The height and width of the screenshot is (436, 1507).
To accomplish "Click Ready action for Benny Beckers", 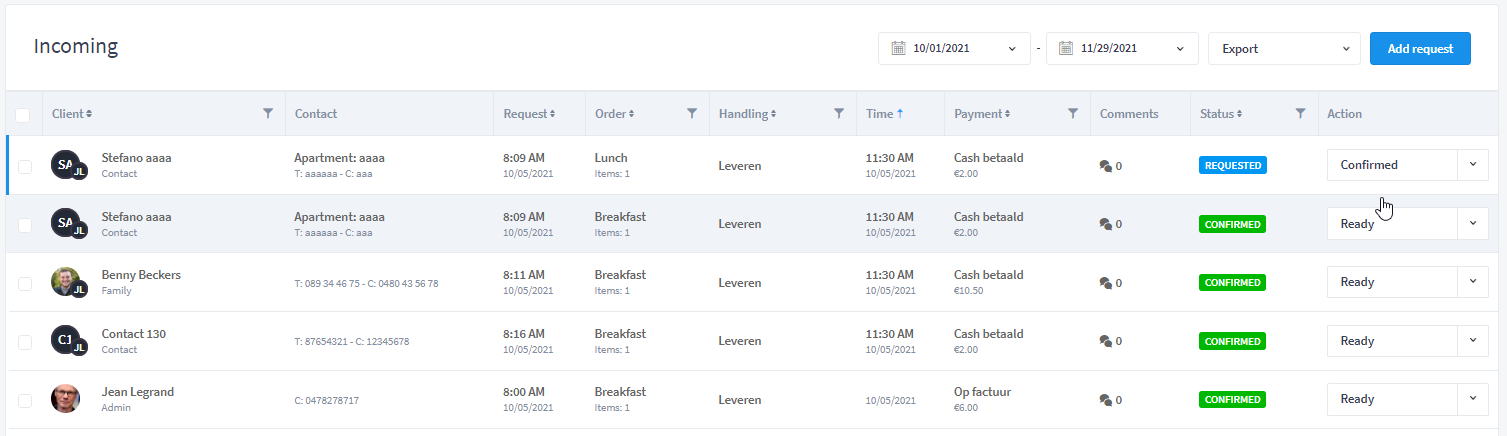I will click(x=1392, y=282).
